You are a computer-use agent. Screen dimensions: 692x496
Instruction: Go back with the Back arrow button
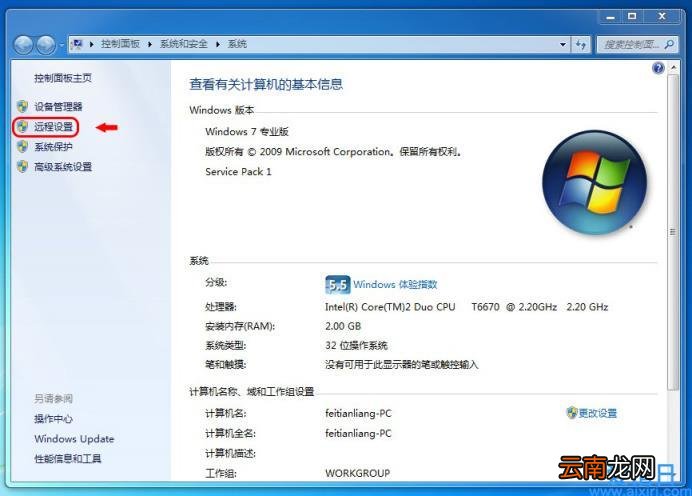[23, 45]
